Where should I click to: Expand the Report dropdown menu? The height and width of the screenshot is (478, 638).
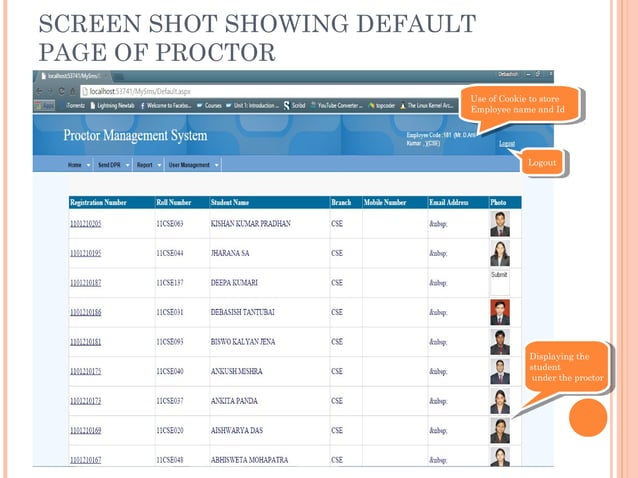[x=148, y=164]
